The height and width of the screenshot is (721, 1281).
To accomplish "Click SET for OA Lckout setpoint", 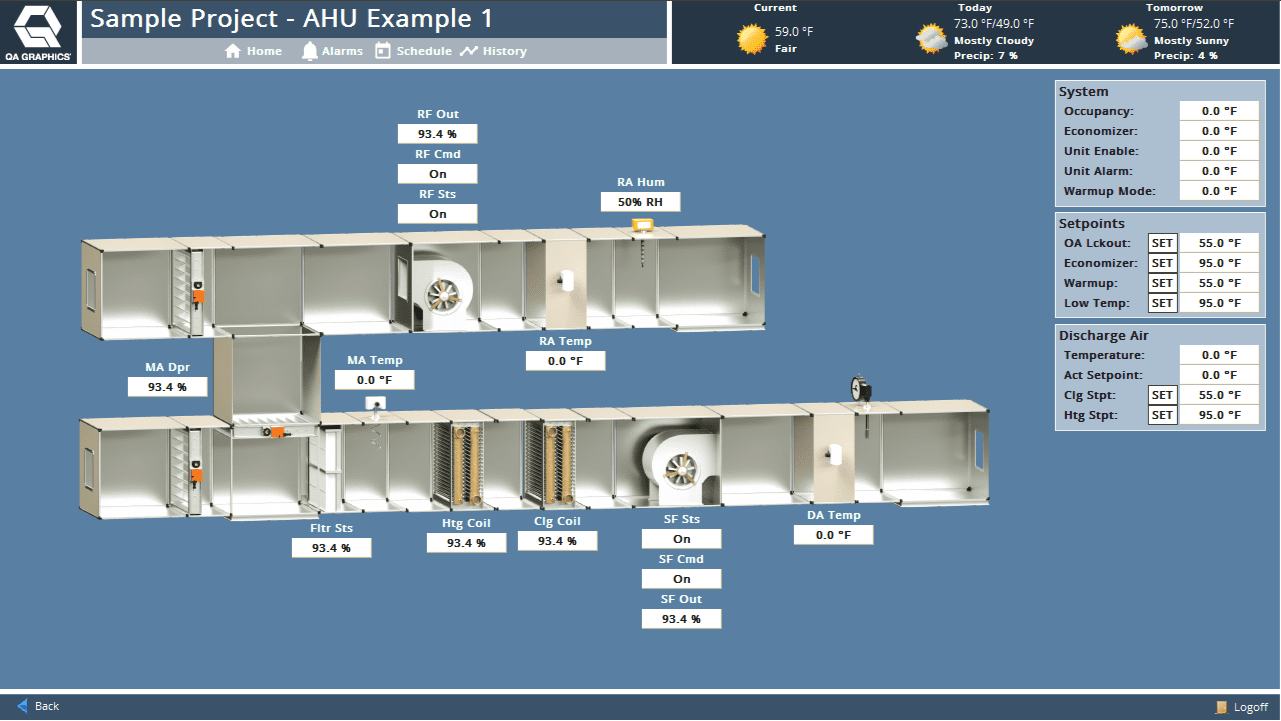I will (1162, 243).
